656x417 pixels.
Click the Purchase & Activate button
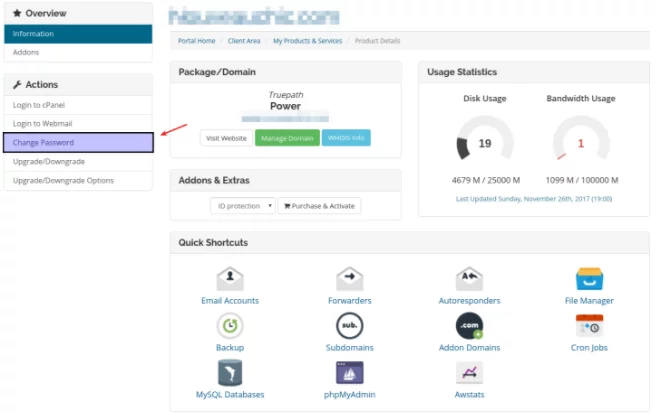[x=319, y=206]
